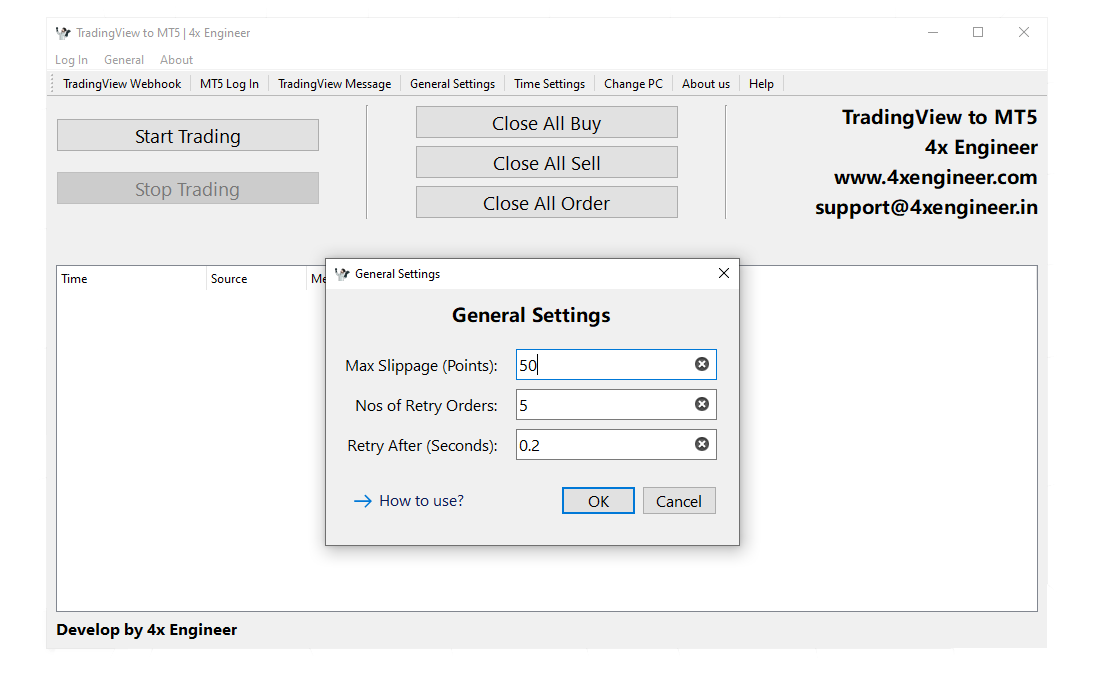Open About us toolbar item
The height and width of the screenshot is (697, 1105).
706,84
